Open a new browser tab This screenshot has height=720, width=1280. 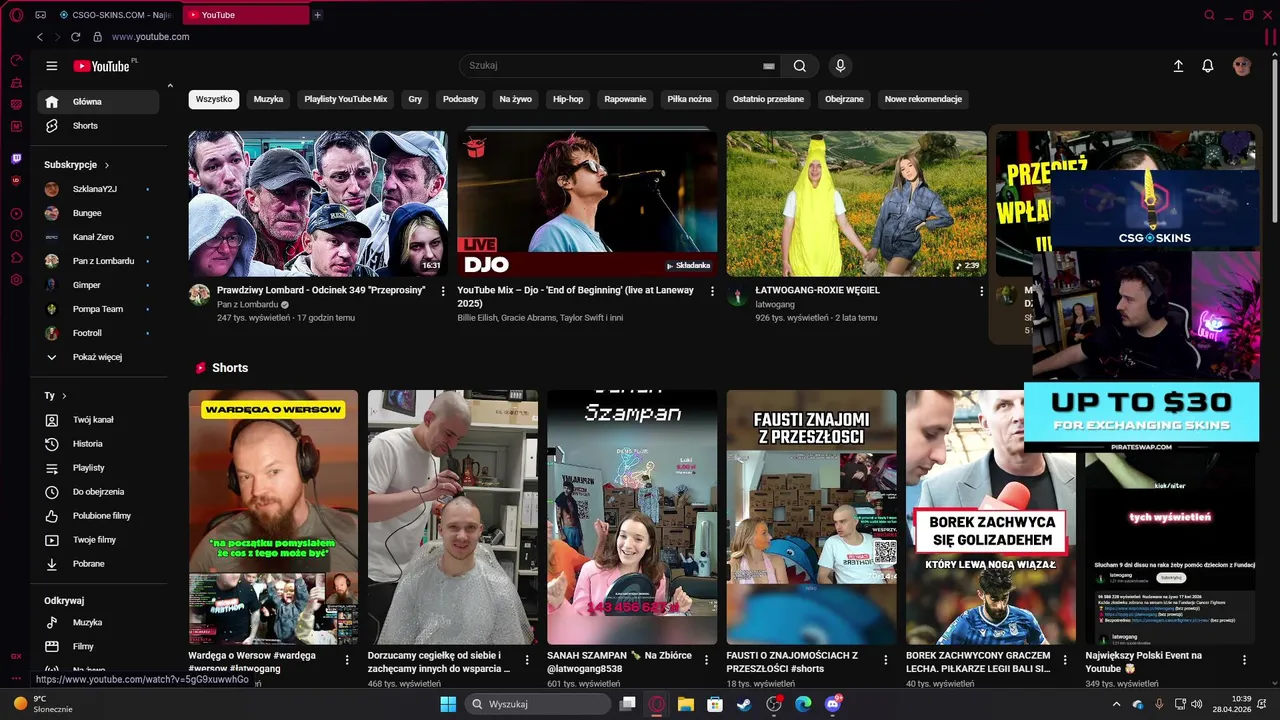(317, 15)
